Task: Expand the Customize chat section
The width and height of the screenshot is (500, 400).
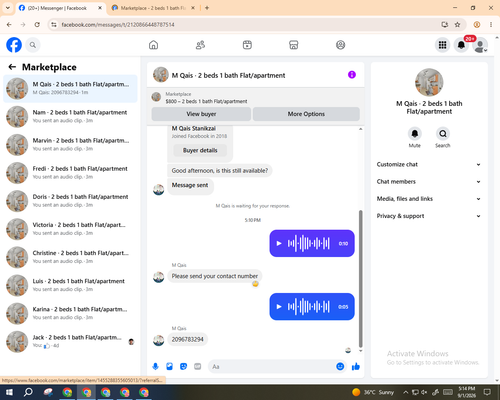Action: (429, 164)
